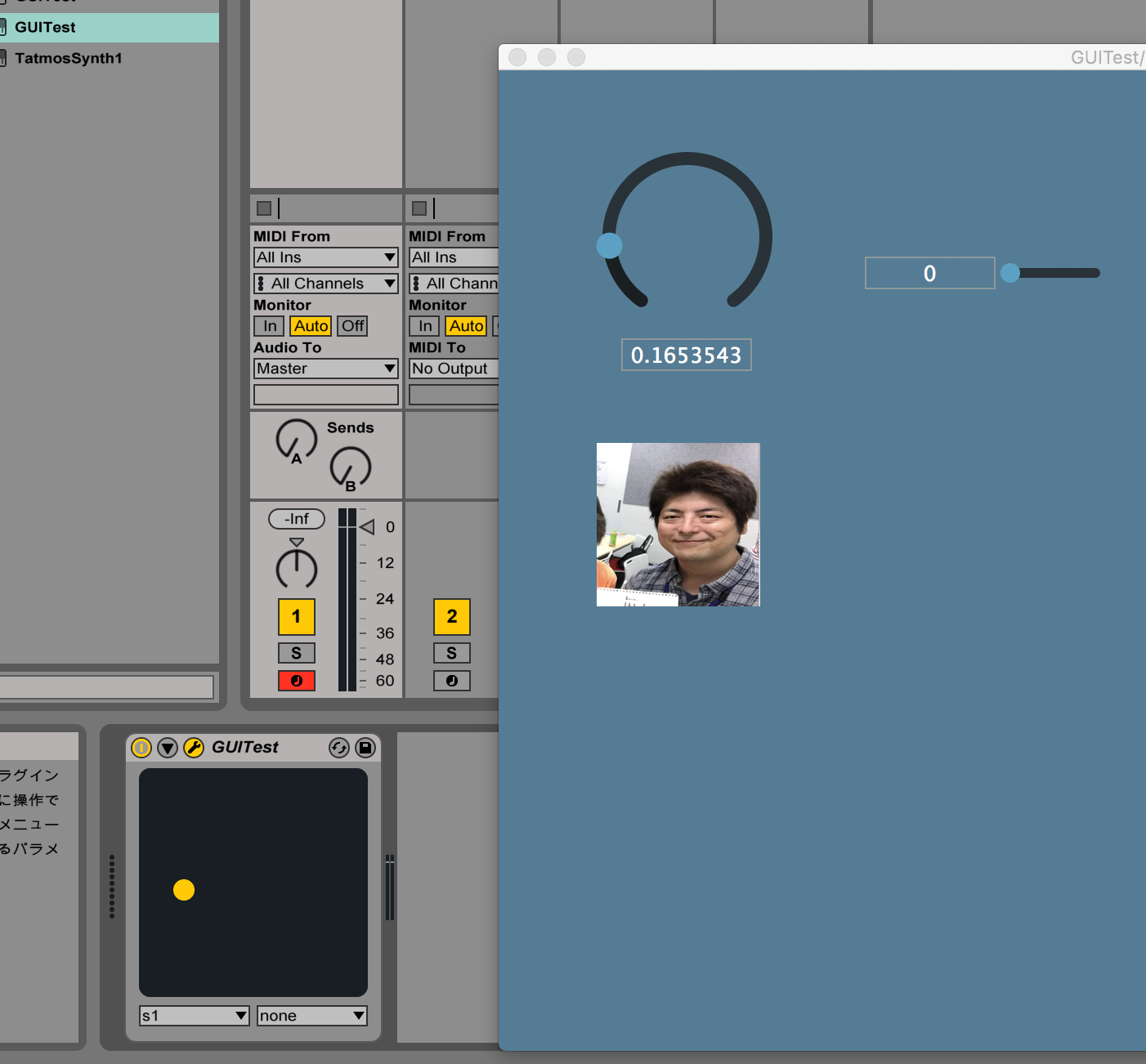1146x1064 pixels.
Task: Switch track 1 Monitor to Off
Action: click(353, 326)
